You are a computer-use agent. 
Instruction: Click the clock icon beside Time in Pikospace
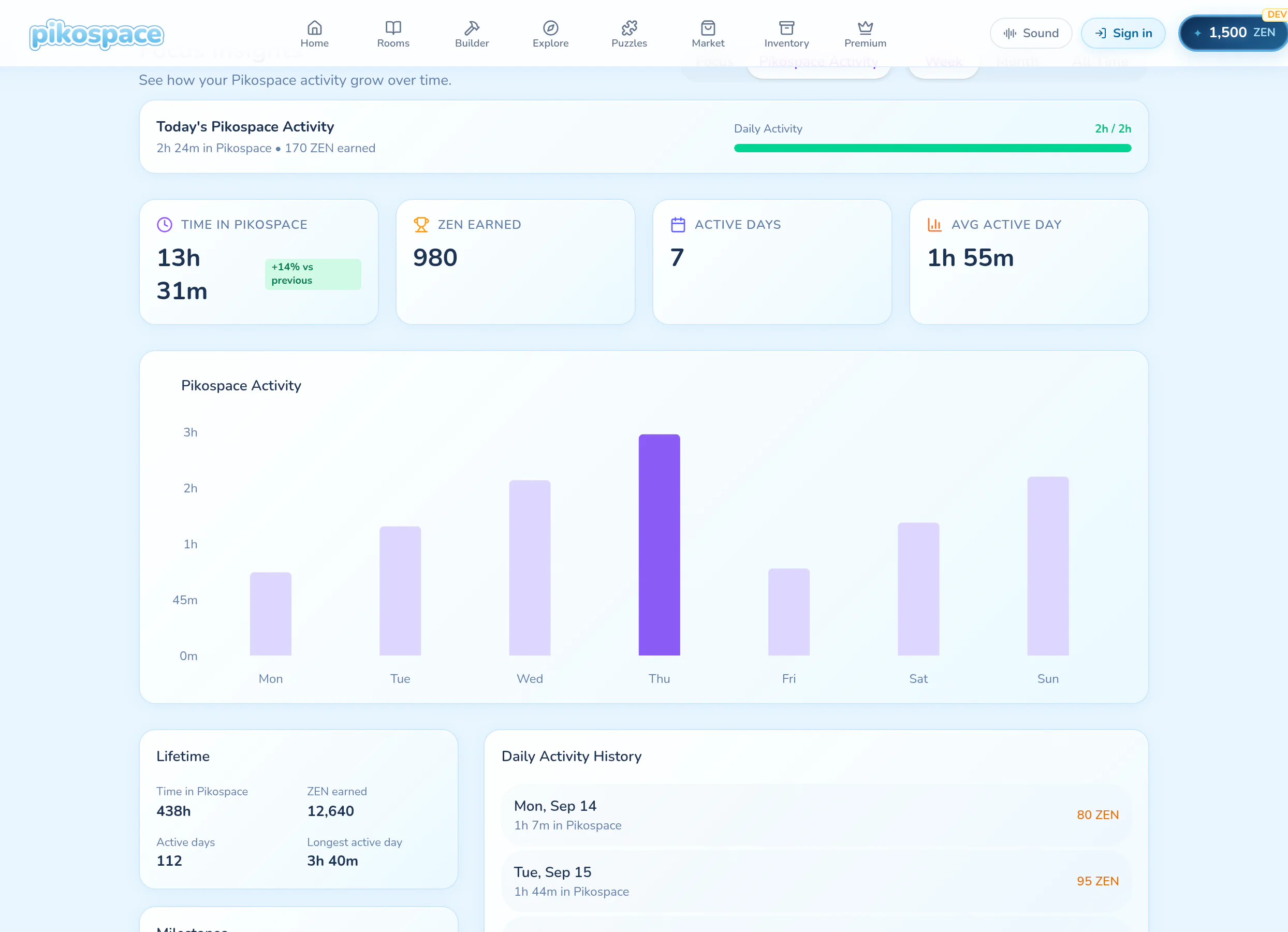pyautogui.click(x=164, y=224)
